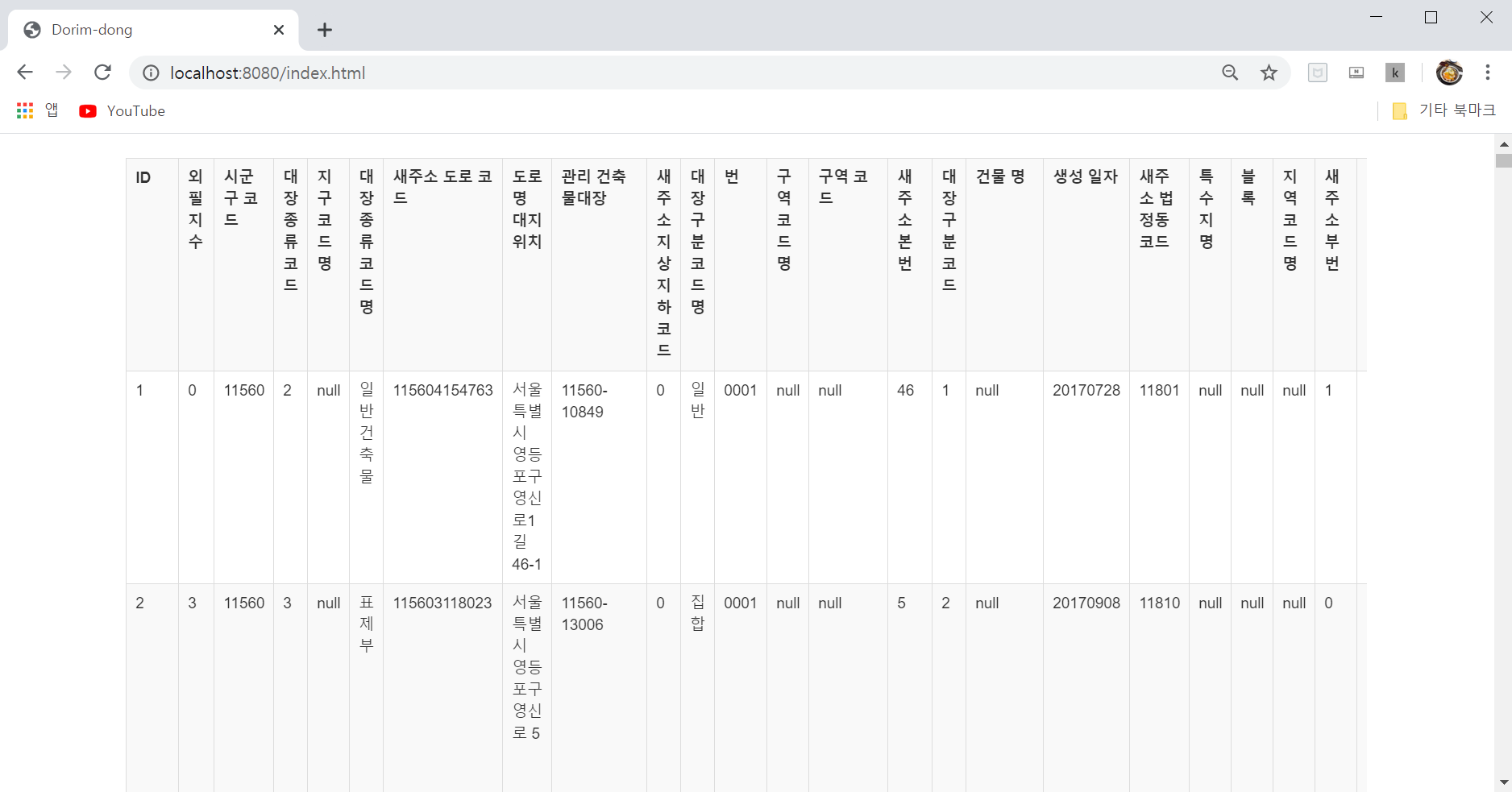Click the forward navigation arrow
1512x792 pixels.
(x=64, y=73)
